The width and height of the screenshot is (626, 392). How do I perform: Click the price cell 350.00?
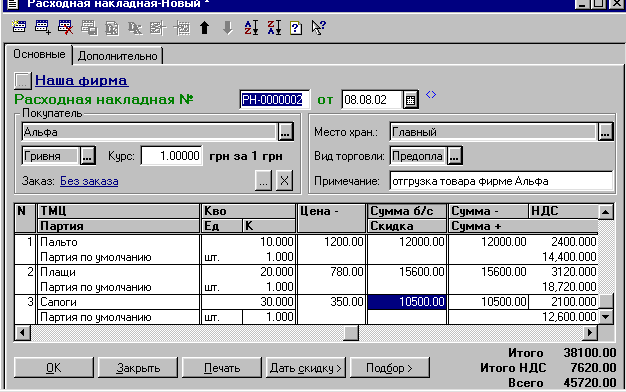click(331, 302)
